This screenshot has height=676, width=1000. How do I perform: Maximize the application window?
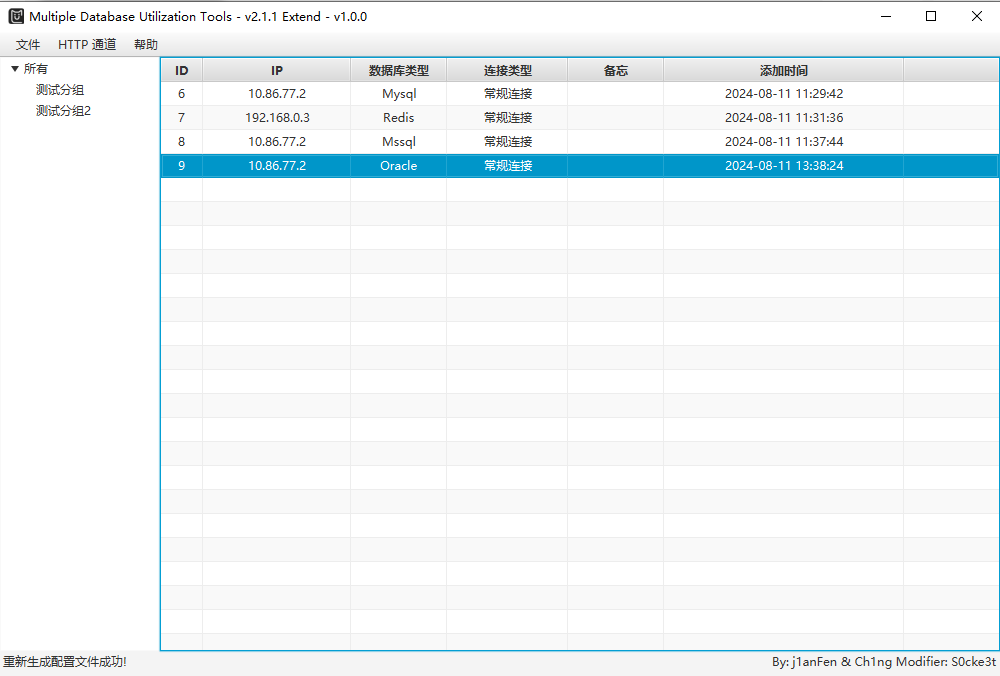pyautogui.click(x=931, y=17)
